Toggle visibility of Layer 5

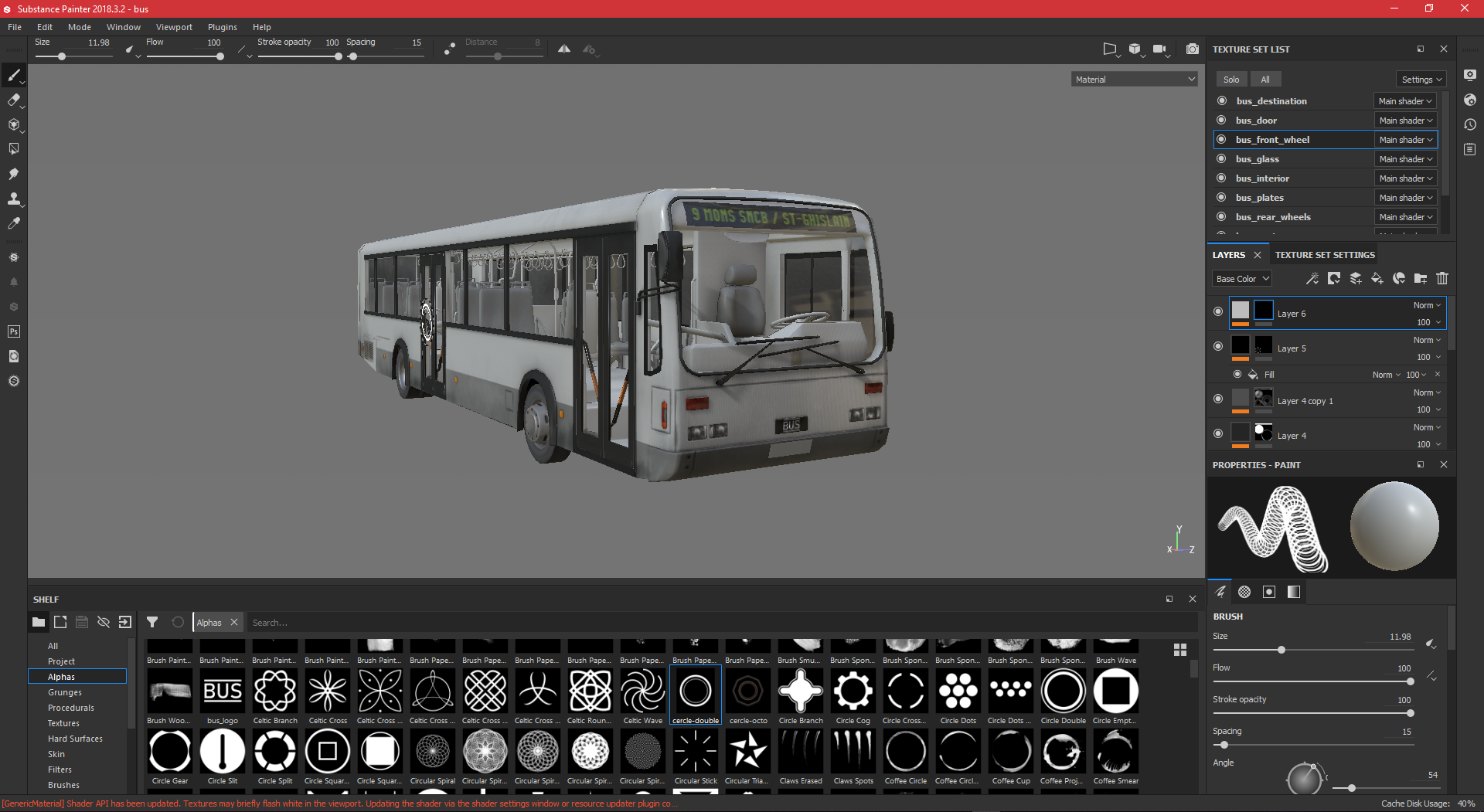[1218, 347]
